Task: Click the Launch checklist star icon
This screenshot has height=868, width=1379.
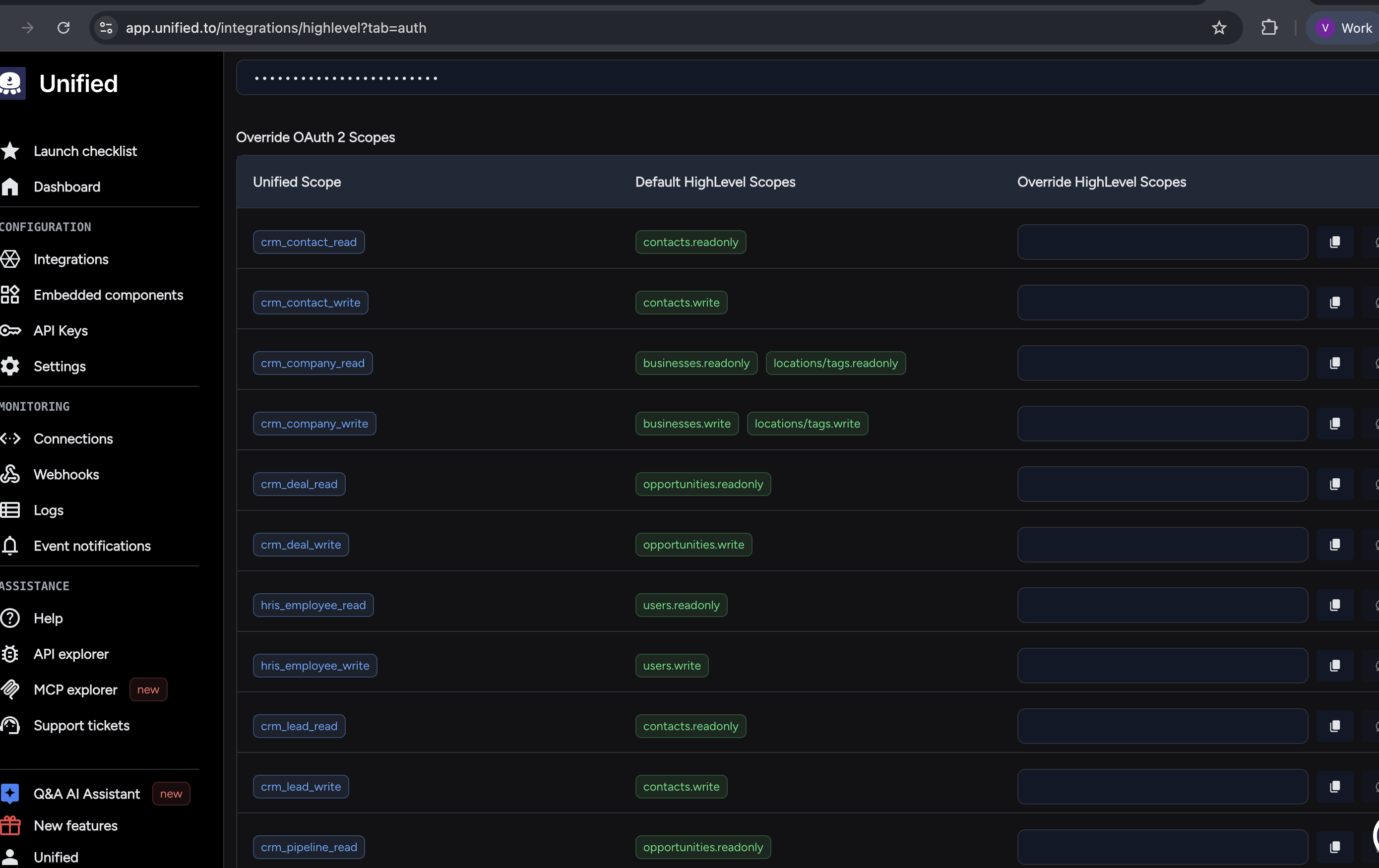Action: tap(10, 151)
